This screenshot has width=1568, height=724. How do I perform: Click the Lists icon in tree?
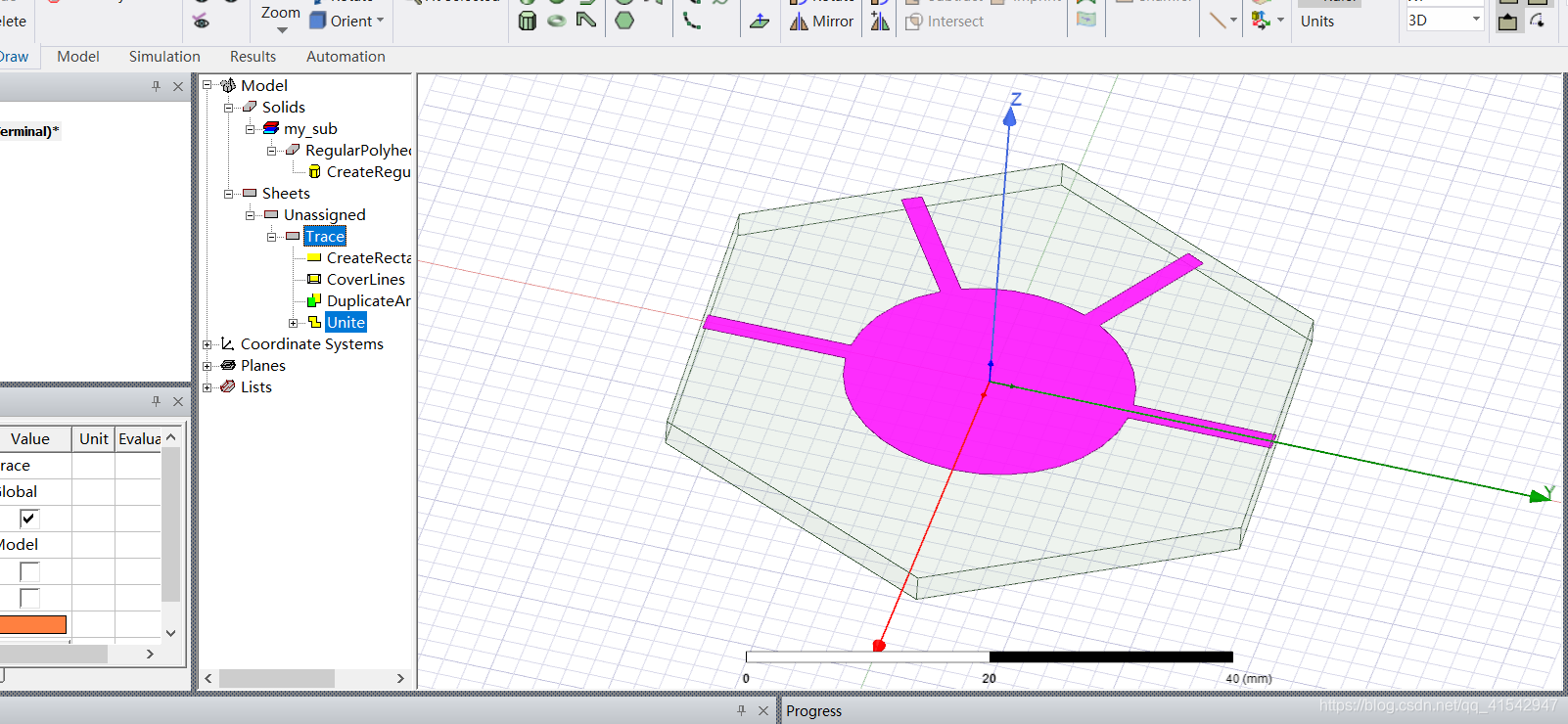(228, 386)
